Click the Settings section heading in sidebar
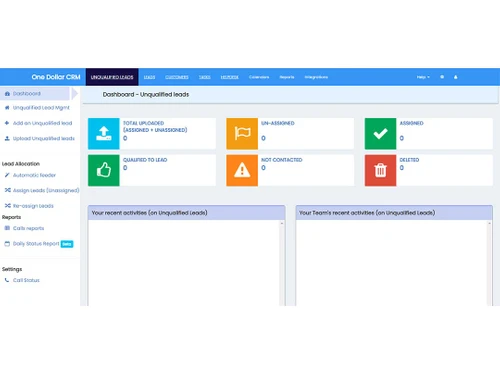This screenshot has height=375, width=500. 12,269
